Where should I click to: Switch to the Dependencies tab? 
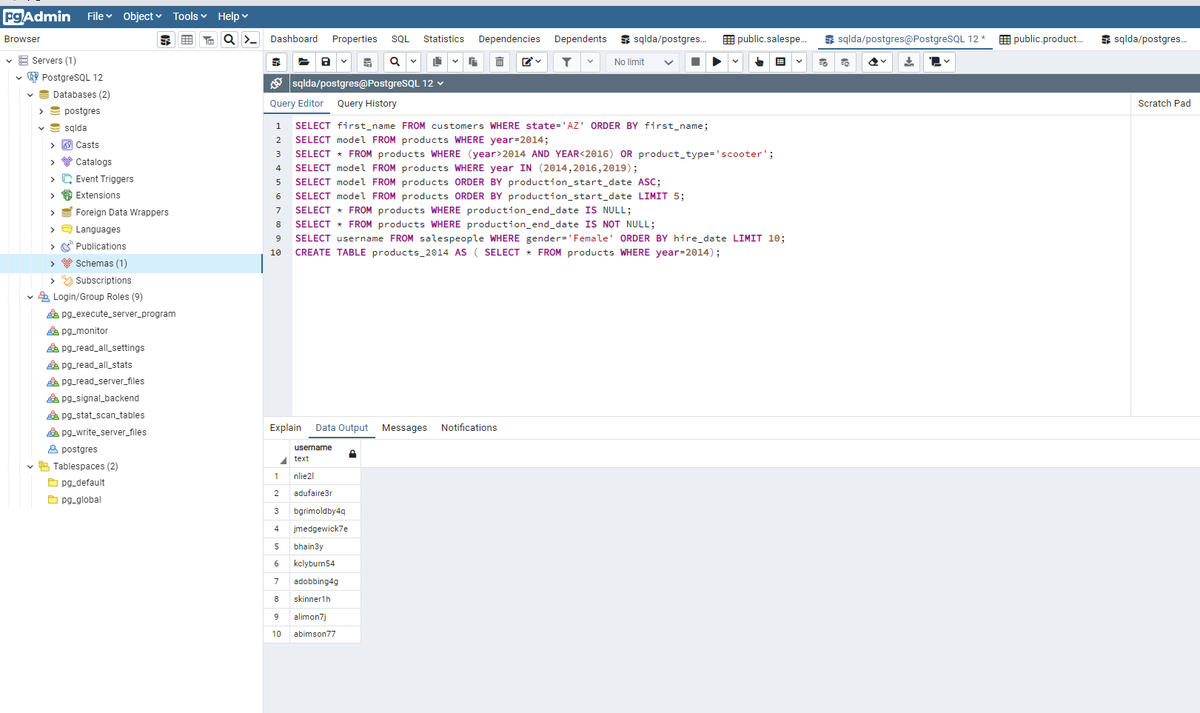(509, 39)
